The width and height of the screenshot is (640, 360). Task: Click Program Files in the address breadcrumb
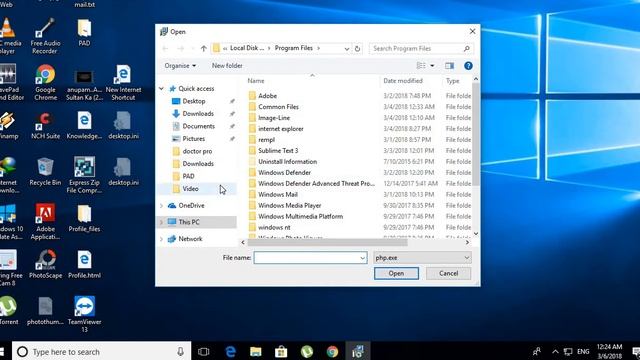[293, 48]
